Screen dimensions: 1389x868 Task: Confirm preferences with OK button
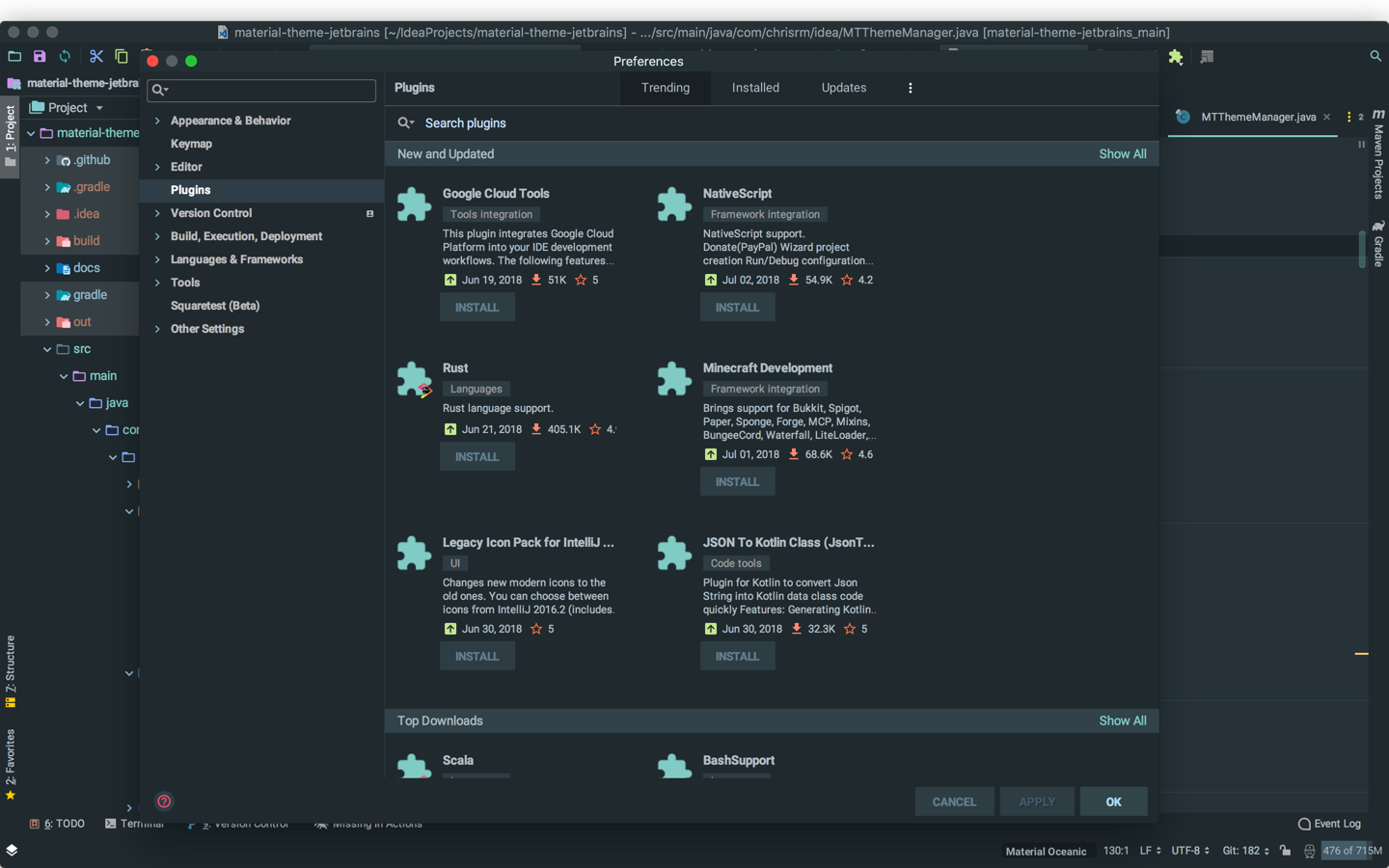point(1113,802)
